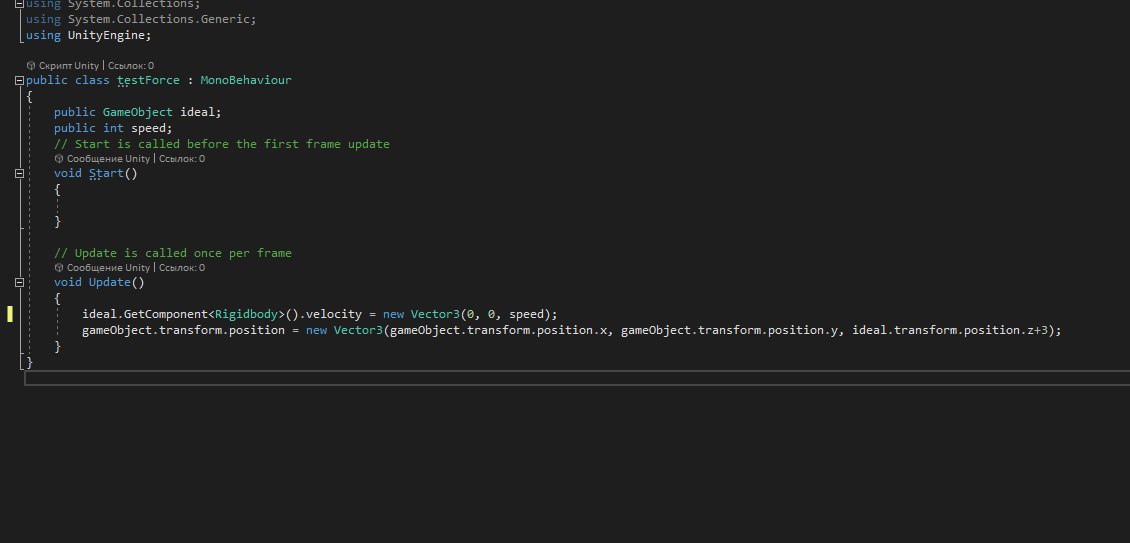Click Unity message icon above Update method
This screenshot has width=1130, height=543.
tap(59, 268)
